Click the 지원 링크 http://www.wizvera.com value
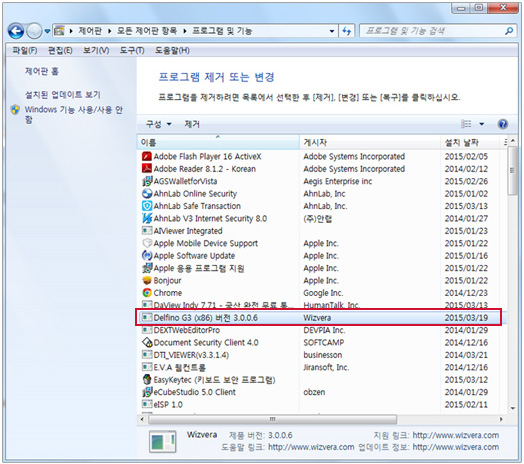The height and width of the screenshot is (464, 524). tap(455, 435)
